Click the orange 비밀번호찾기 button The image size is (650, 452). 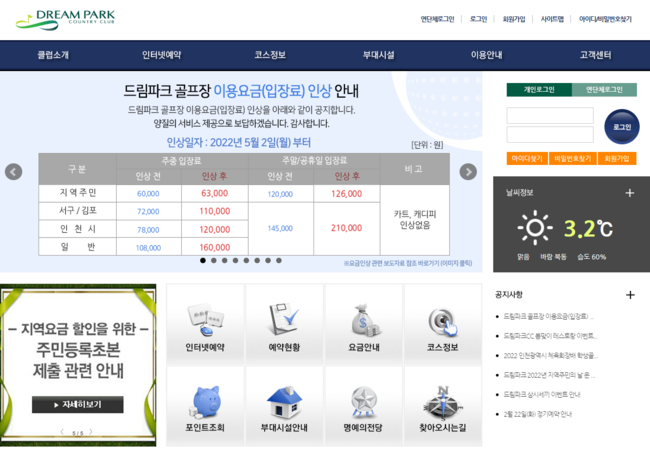[572, 158]
